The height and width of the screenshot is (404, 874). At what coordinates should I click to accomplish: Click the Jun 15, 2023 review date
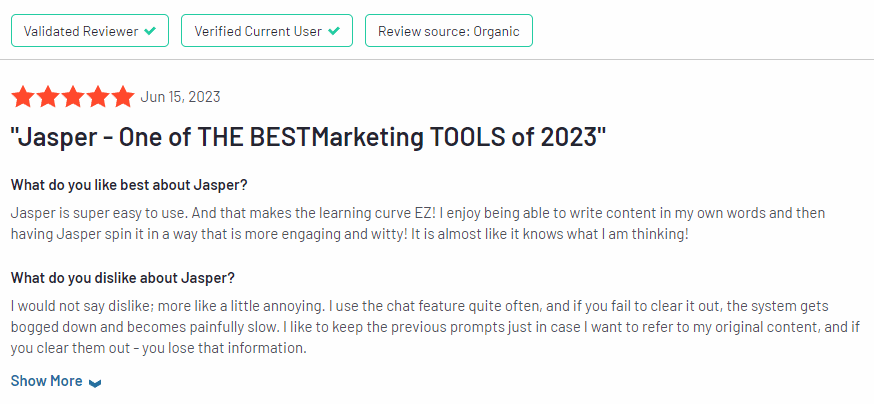pos(180,97)
